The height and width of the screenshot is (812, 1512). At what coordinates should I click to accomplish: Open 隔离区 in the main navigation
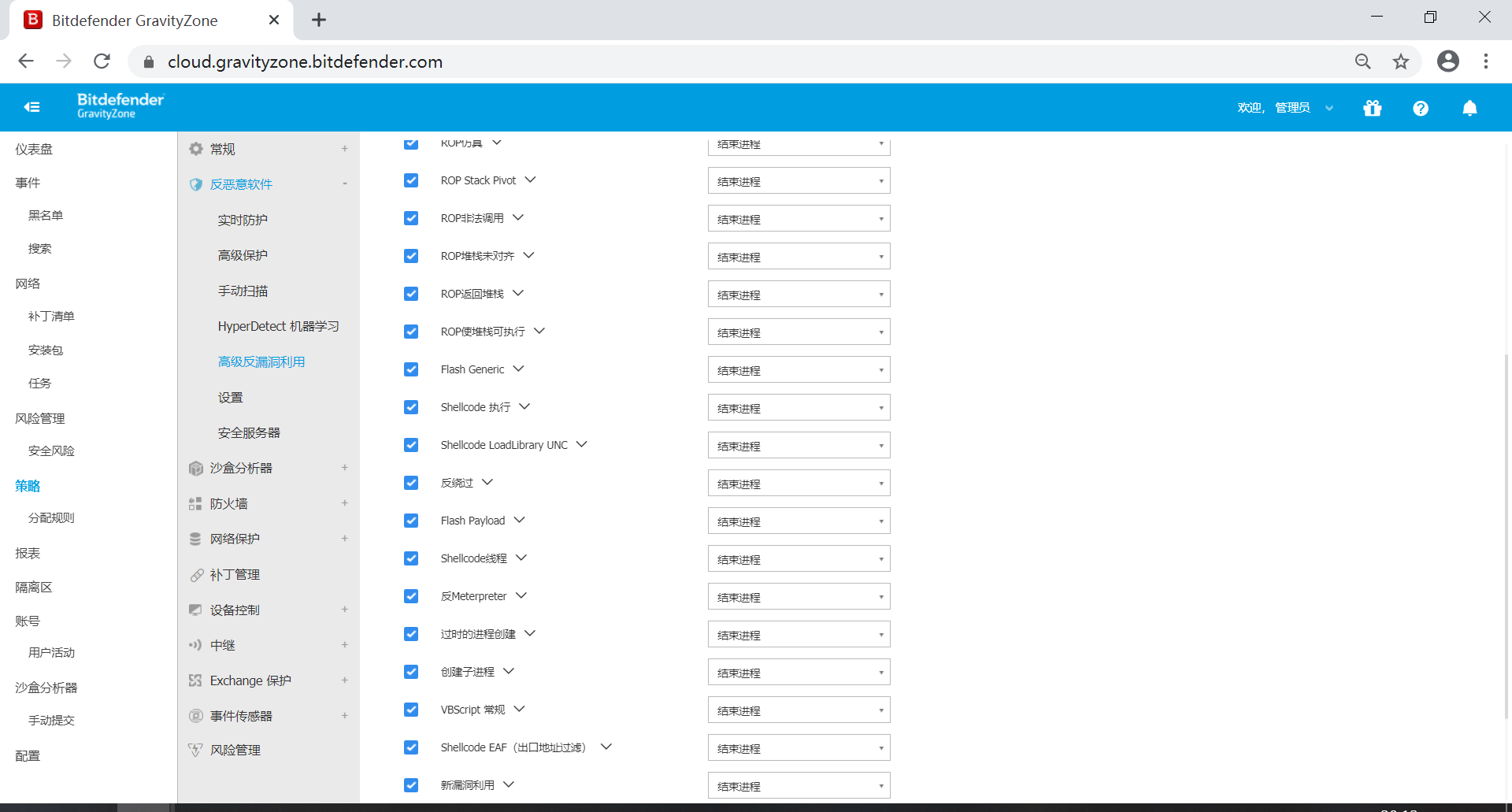coord(34,587)
